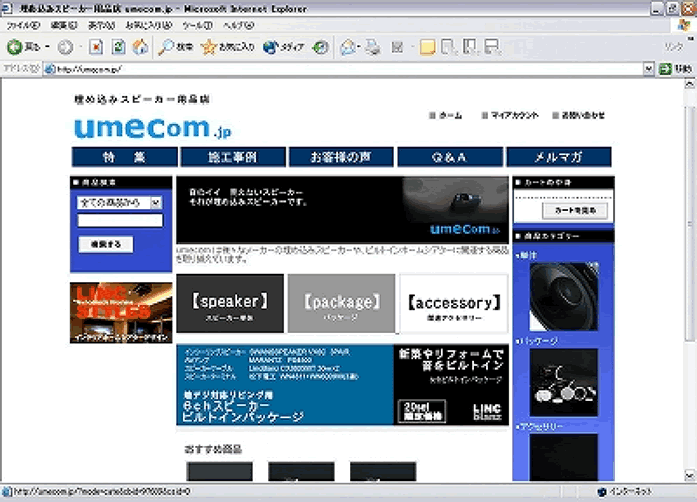Open the Media toolbar button
This screenshot has height=502, width=697.
285,47
